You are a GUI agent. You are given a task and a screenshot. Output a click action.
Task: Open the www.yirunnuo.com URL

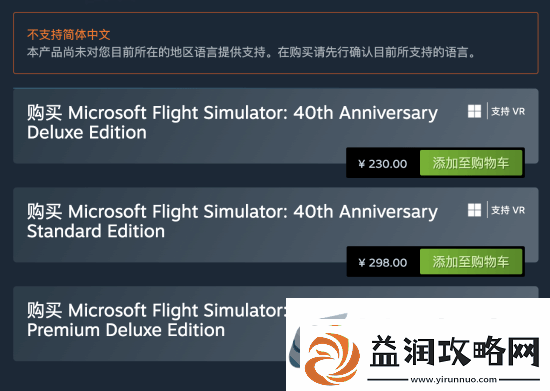(453, 380)
